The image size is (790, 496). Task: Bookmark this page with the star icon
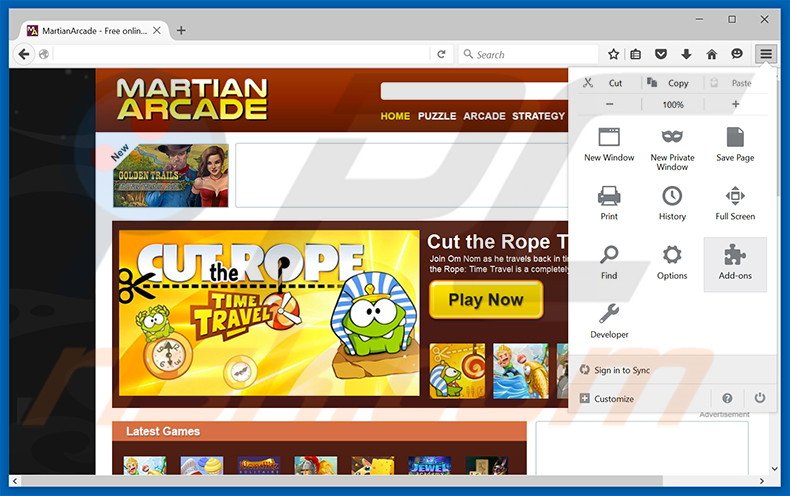613,54
